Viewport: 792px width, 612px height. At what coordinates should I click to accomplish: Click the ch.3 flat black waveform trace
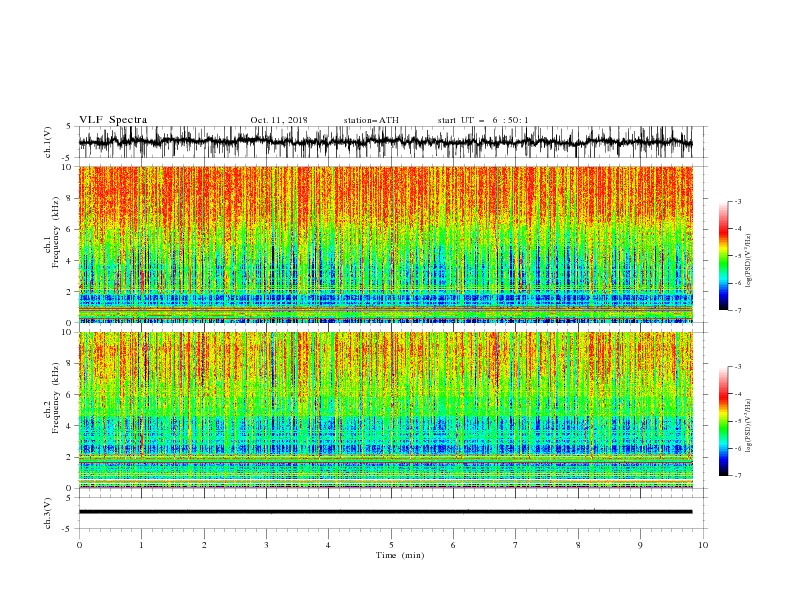tap(385, 512)
